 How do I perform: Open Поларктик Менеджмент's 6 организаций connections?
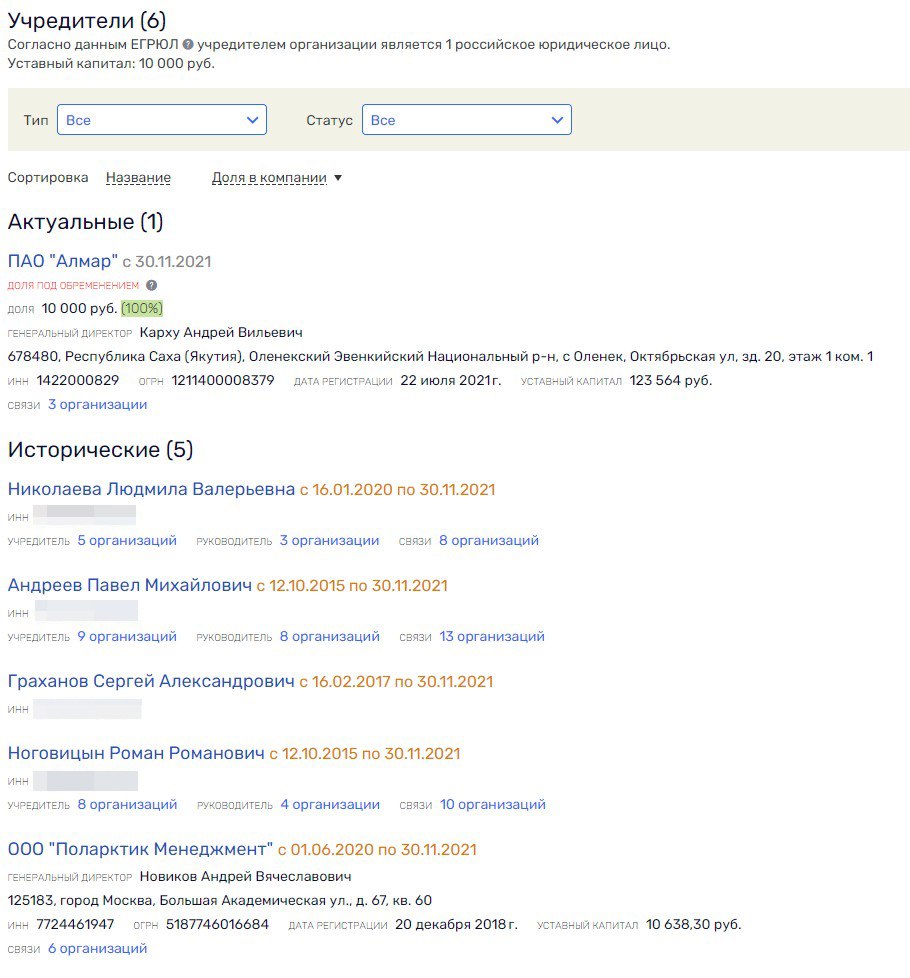pyautogui.click(x=97, y=948)
